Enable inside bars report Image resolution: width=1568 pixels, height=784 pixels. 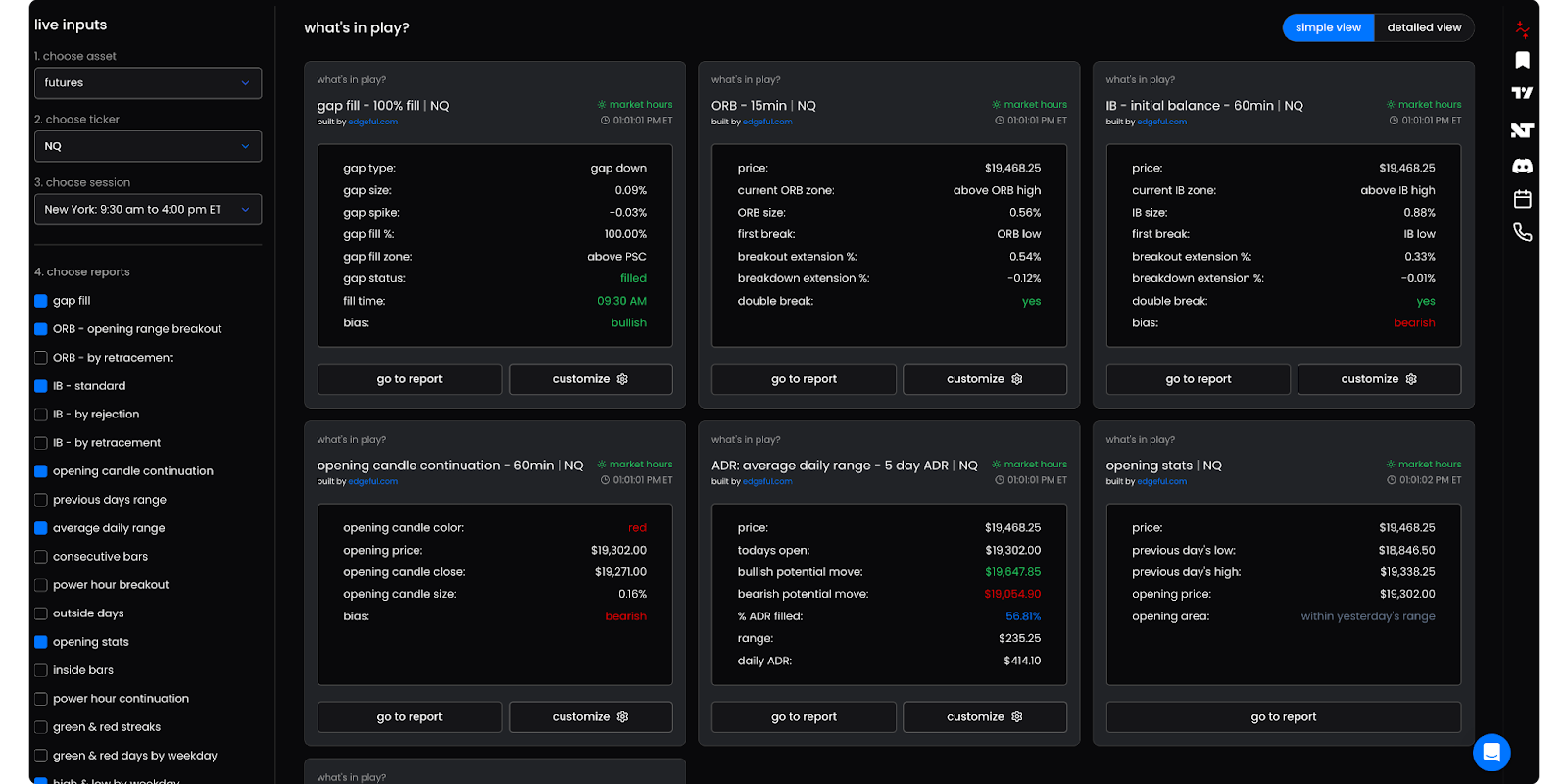tap(41, 670)
